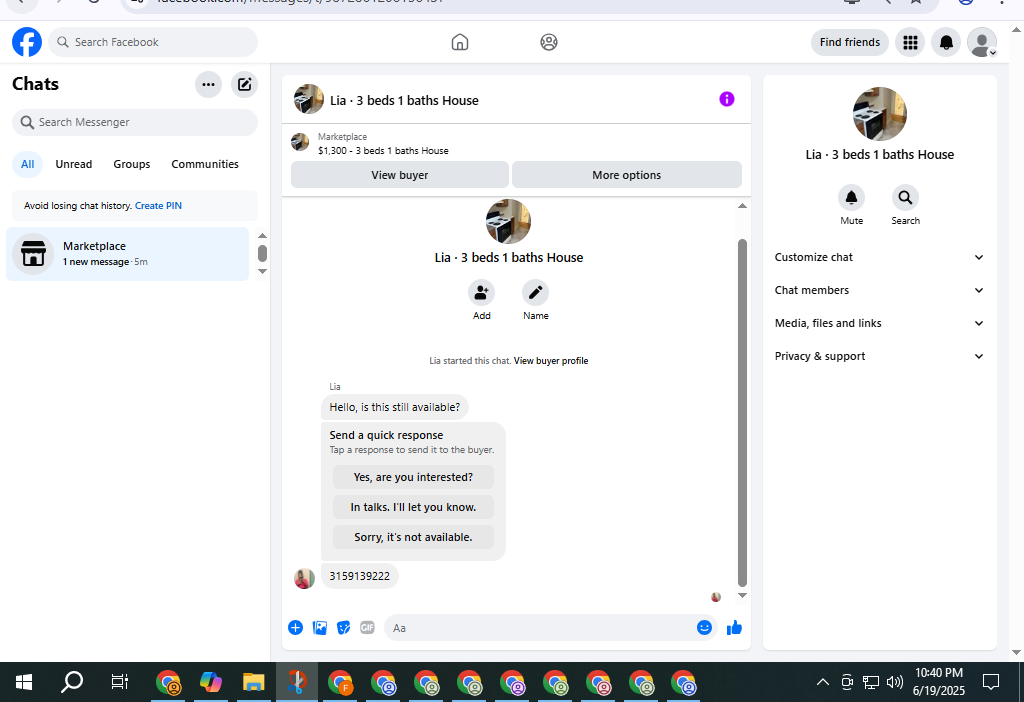Open the notifications bell in the top bar
1024x702 pixels.
point(946,42)
